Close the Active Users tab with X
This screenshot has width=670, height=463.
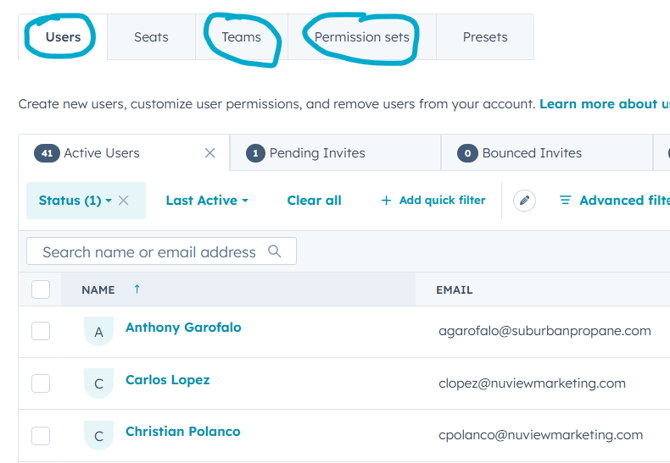pyautogui.click(x=210, y=153)
